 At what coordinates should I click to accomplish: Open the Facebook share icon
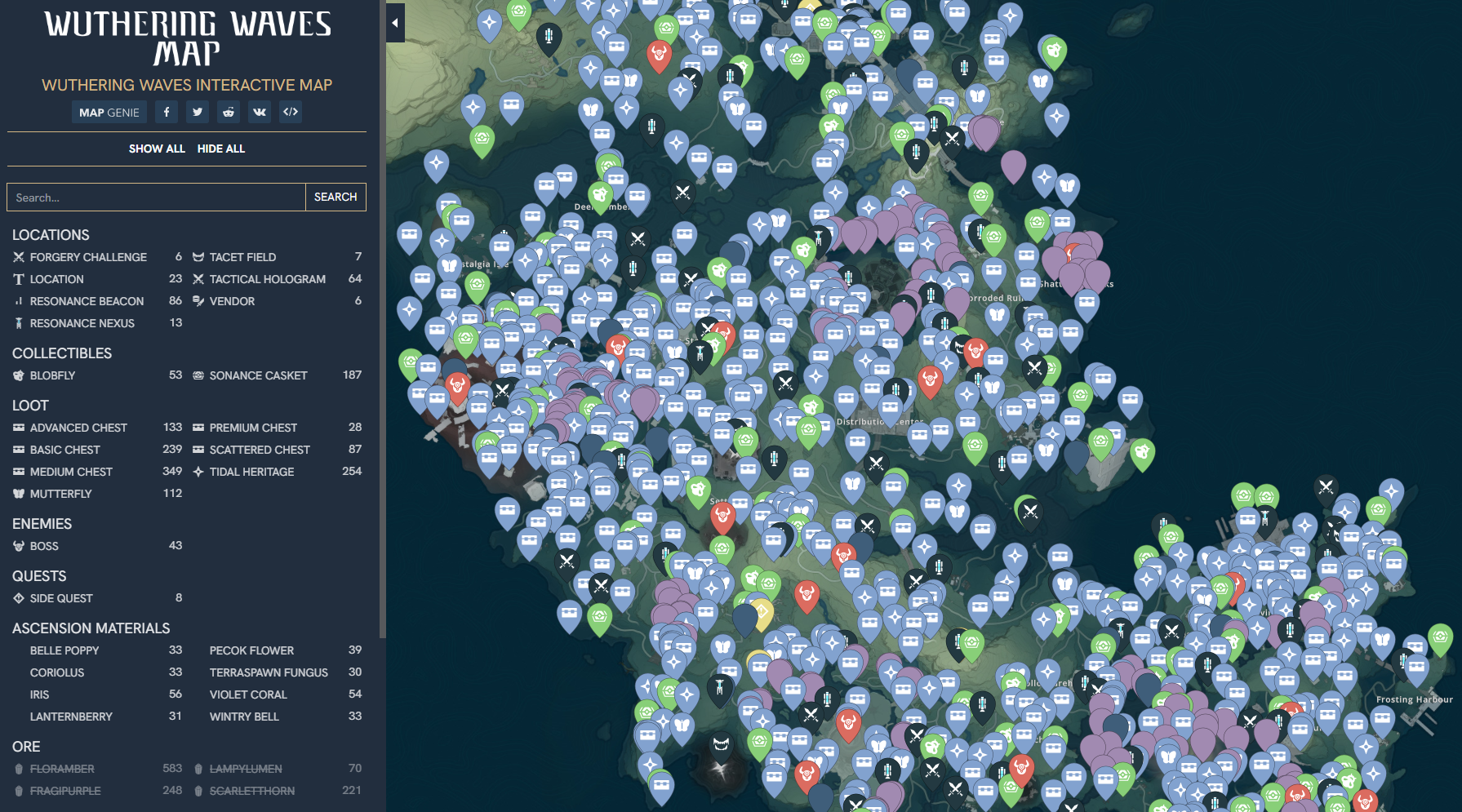coord(167,112)
